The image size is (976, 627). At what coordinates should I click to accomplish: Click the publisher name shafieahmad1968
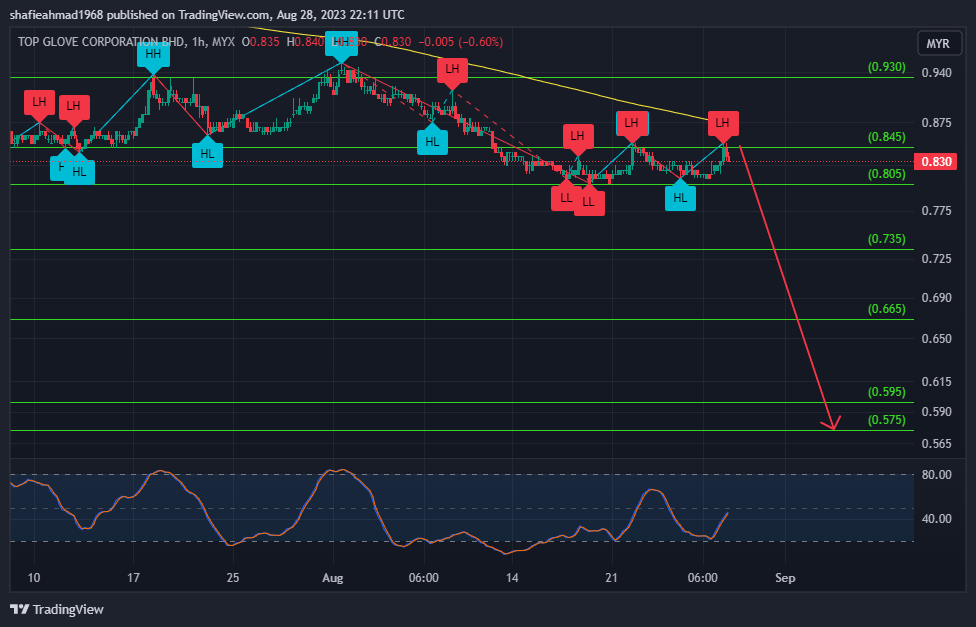point(57,14)
